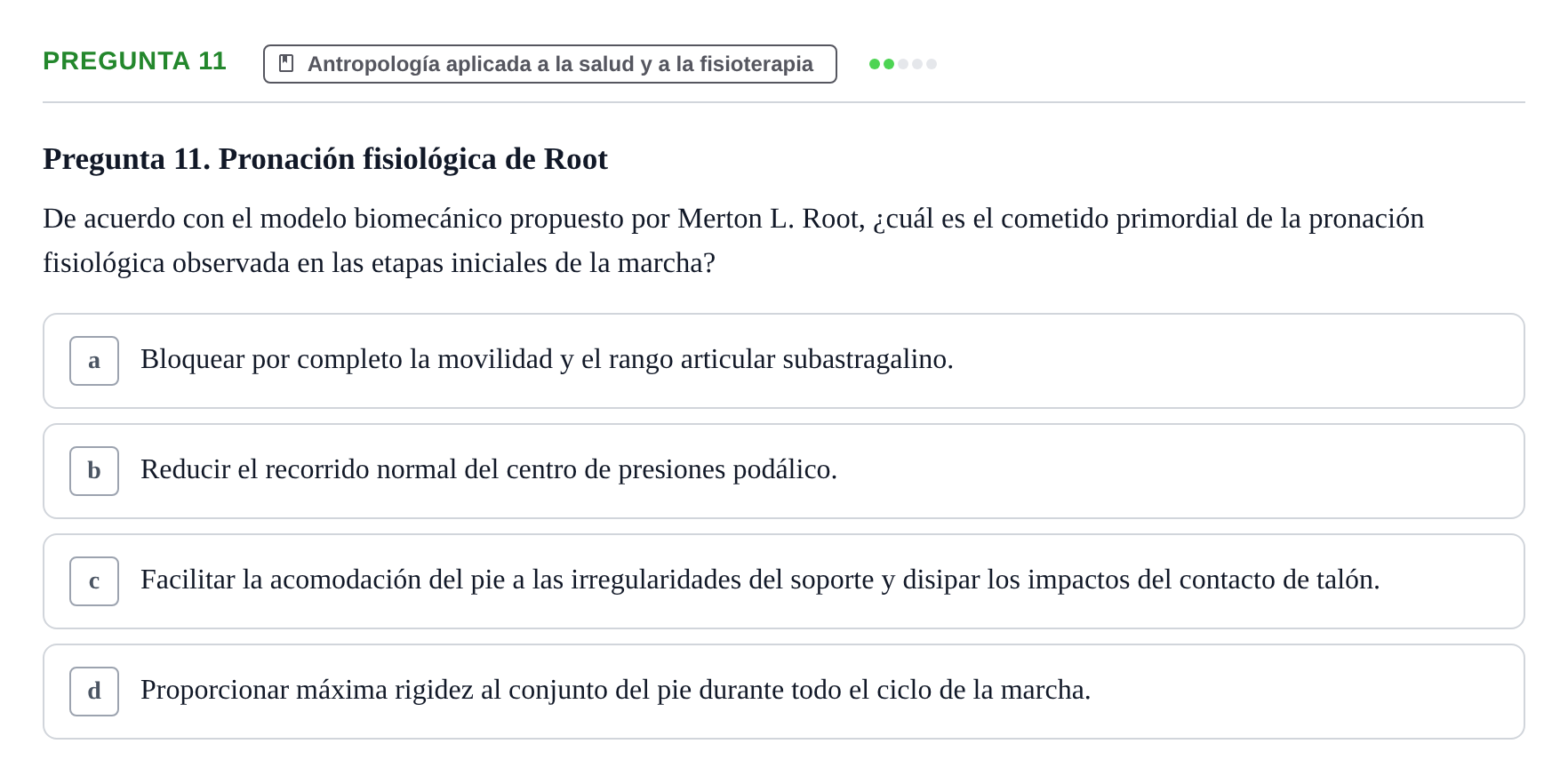
Task: Click the question text mentioning Merton L. Root
Action: click(733, 240)
